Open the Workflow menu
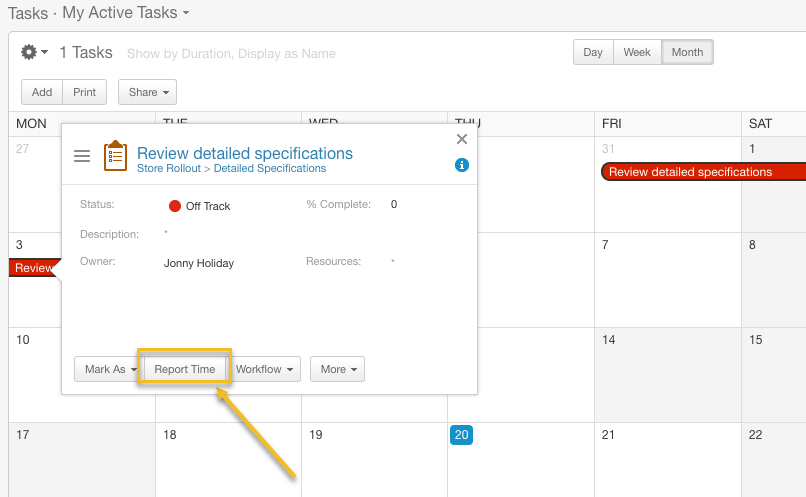 click(x=264, y=369)
